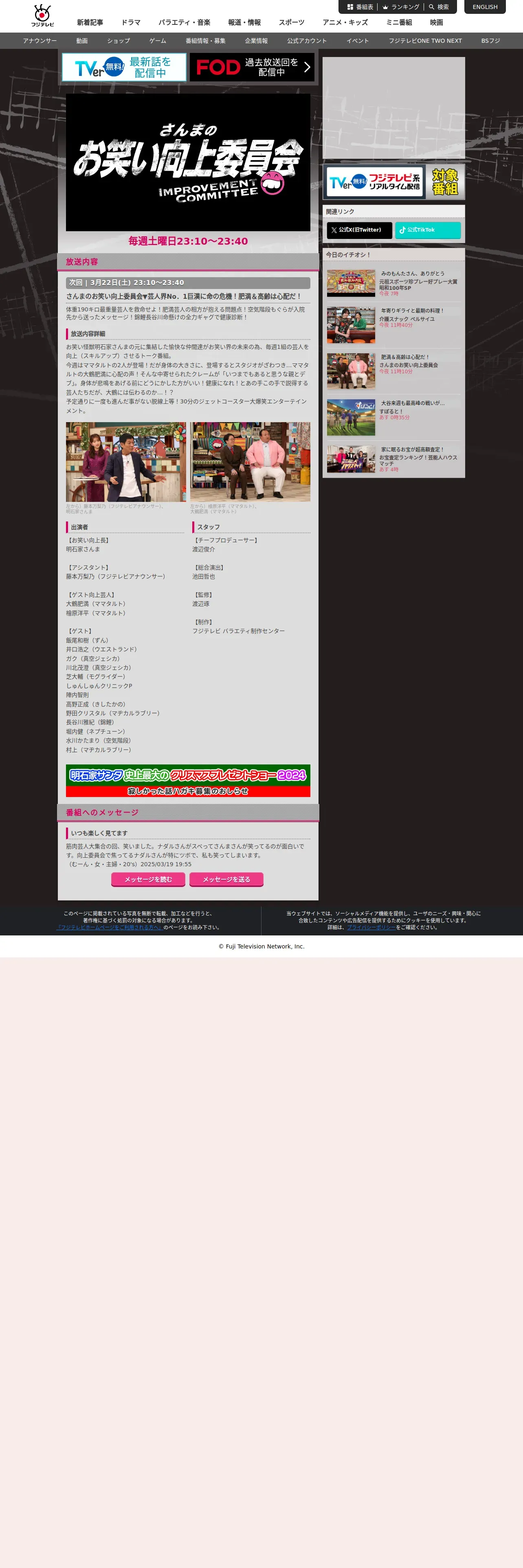Viewport: 523px width, 1568px height.
Task: Open the 新着記事 menu
Action: click(x=90, y=22)
